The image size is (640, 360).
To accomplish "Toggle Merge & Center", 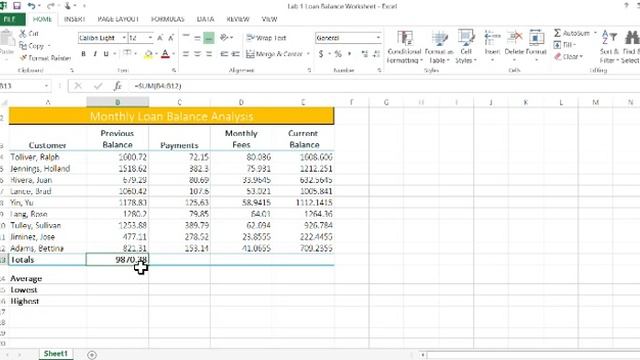I will coord(274,54).
